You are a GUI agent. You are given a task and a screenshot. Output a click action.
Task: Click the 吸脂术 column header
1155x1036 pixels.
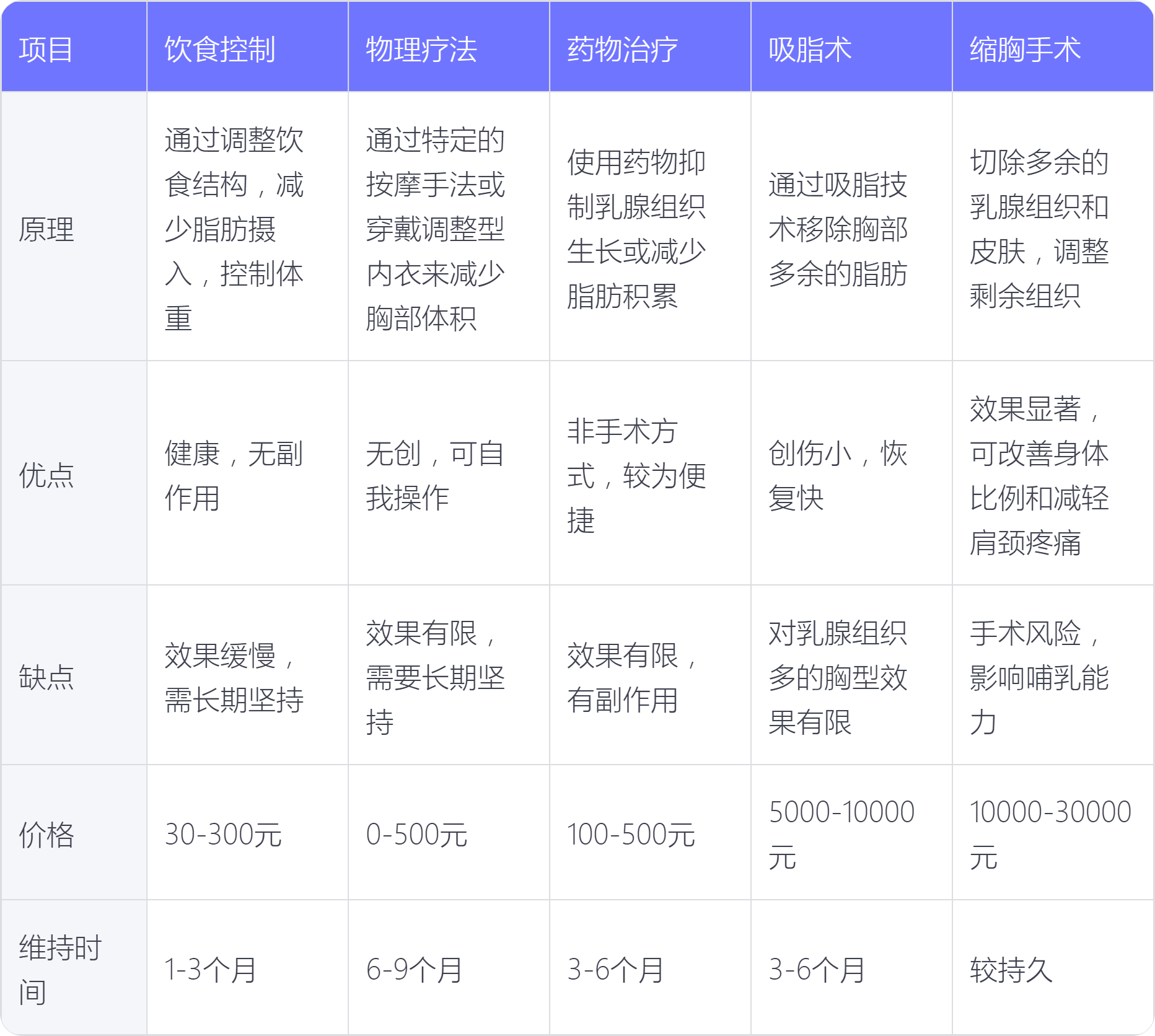click(810, 50)
